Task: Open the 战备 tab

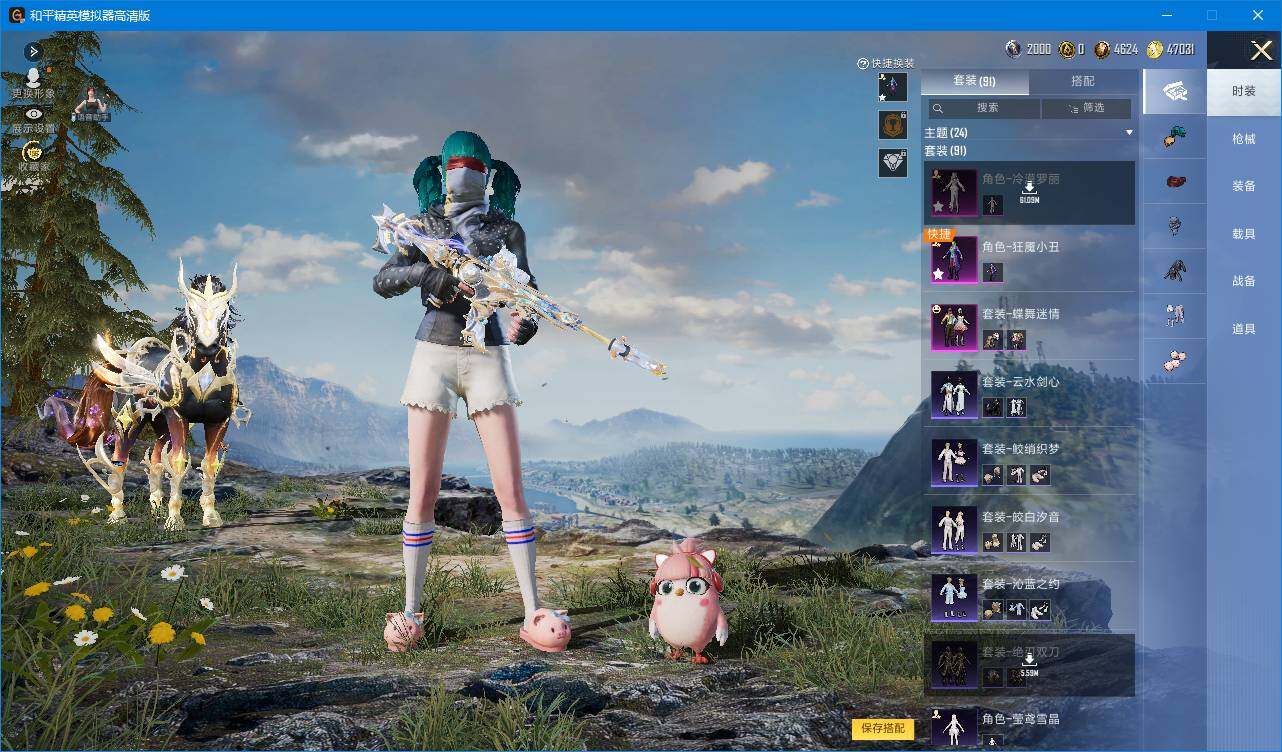Action: pyautogui.click(x=1244, y=281)
